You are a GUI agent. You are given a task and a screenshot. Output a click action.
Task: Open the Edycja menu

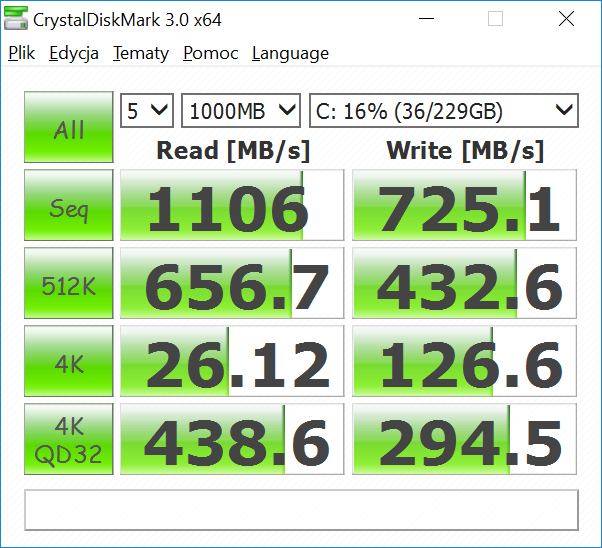click(74, 53)
